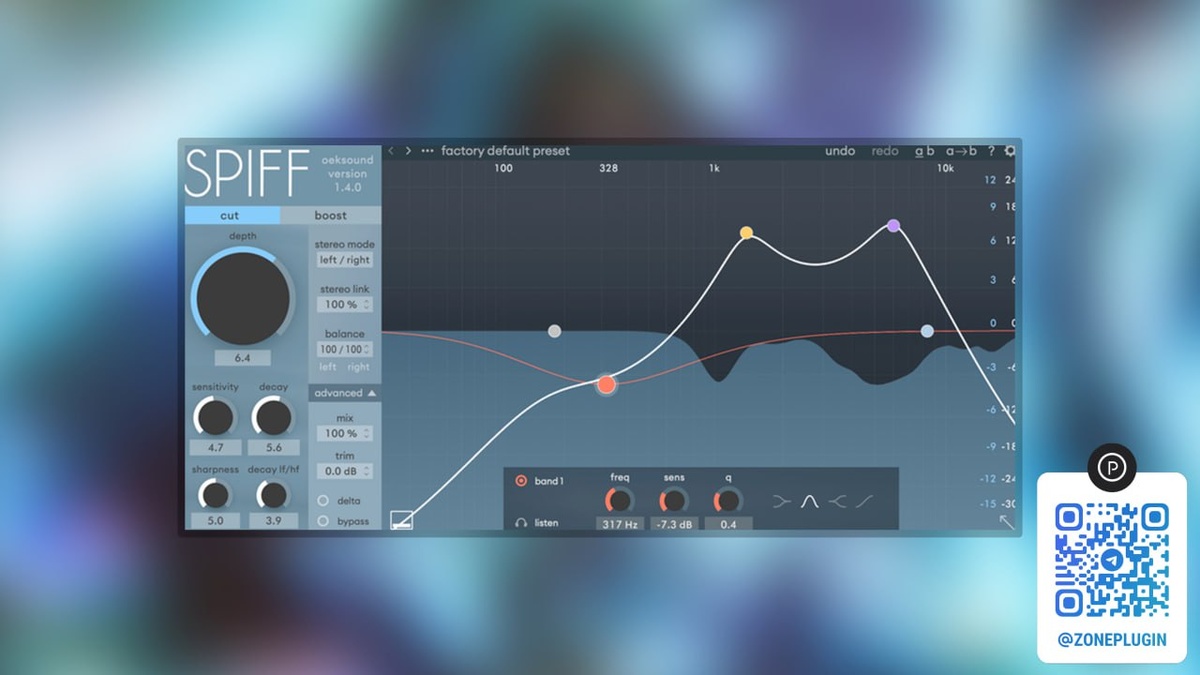Viewport: 1200px width, 675px height.
Task: Go to the previous preset arrow
Action: click(391, 151)
